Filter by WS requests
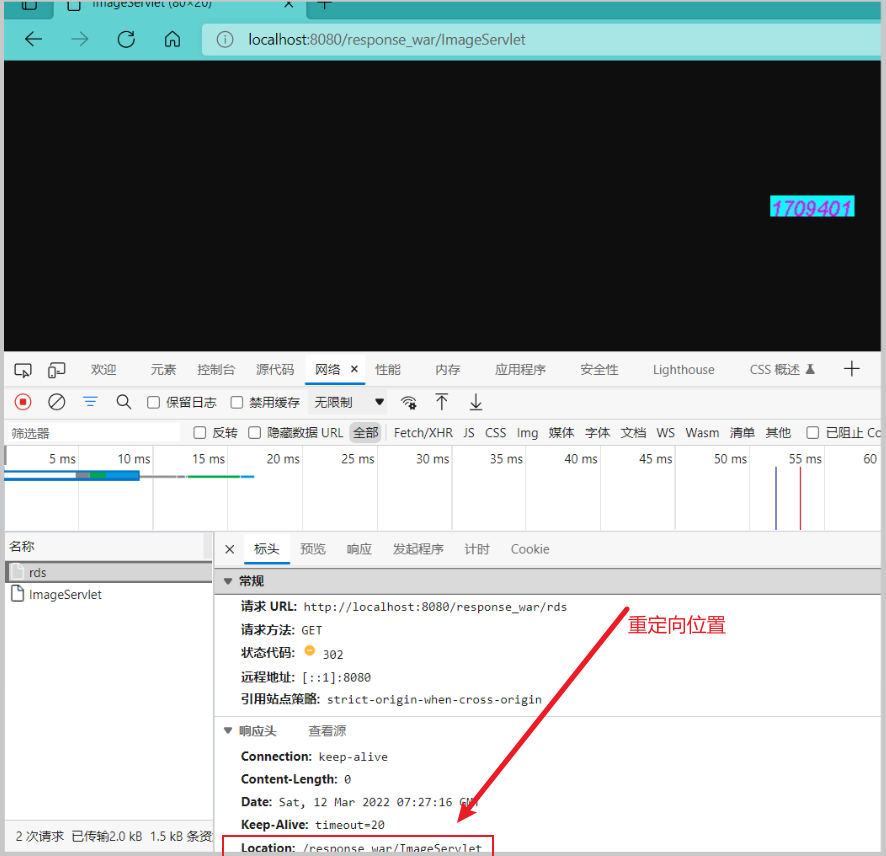Viewport: 886px width, 856px height. click(x=666, y=433)
